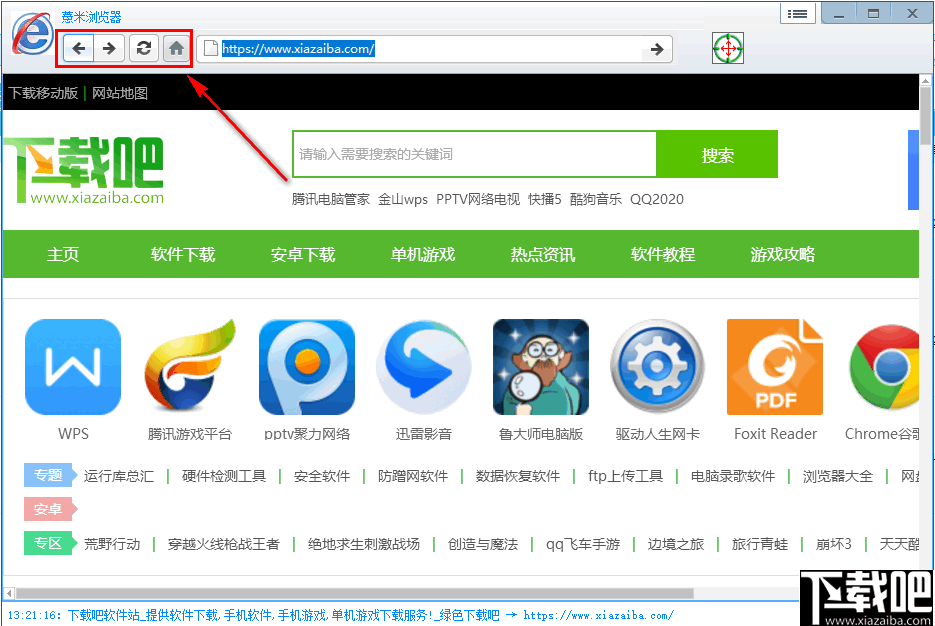Click the horizontal scrollbar thumb
The image size is (935, 626).
coord(355,594)
